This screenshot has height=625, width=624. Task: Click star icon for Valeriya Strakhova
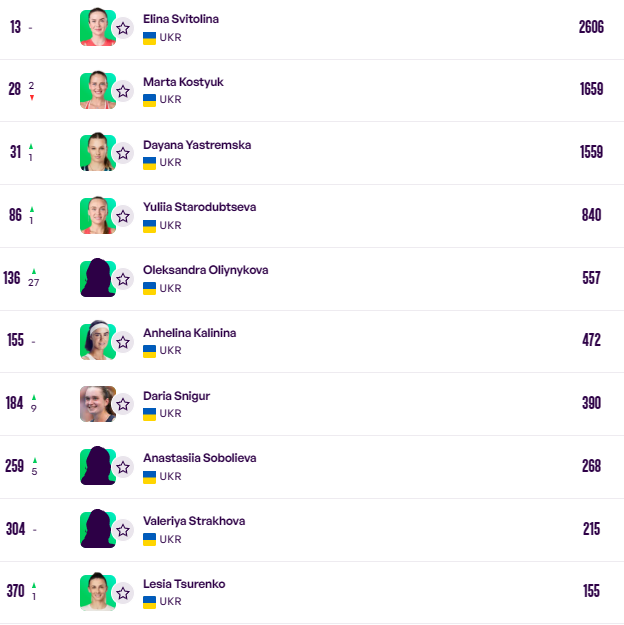[123, 530]
